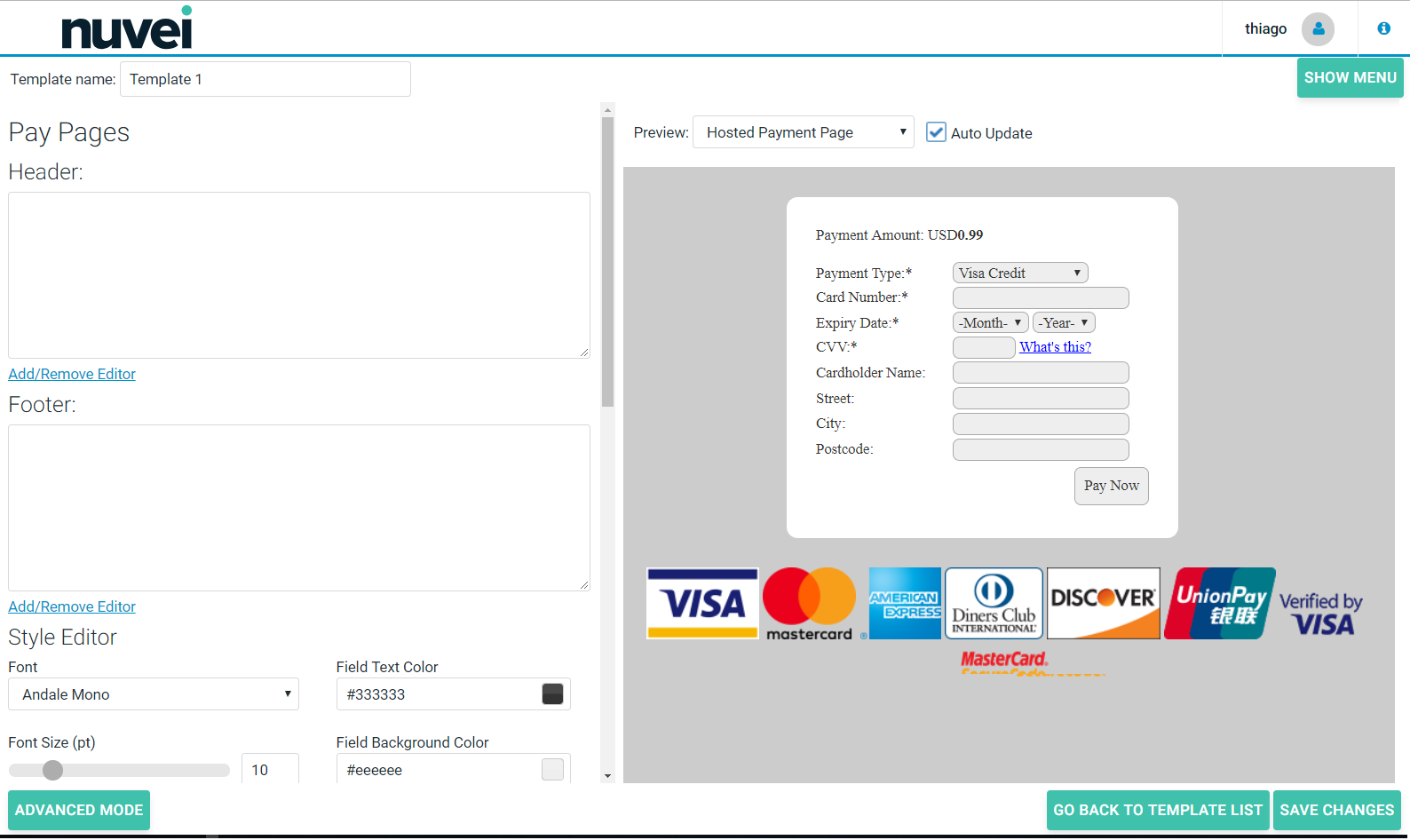Click the Cardholder Name input field
This screenshot has height=840, width=1410.
[1041, 372]
